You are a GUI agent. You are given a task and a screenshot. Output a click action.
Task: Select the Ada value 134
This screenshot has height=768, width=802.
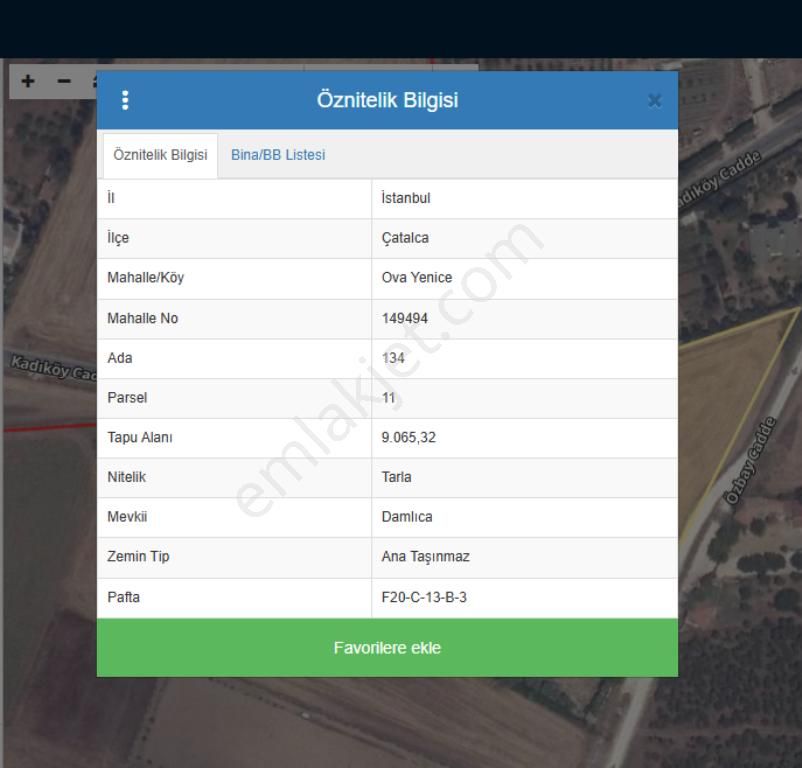click(x=393, y=358)
